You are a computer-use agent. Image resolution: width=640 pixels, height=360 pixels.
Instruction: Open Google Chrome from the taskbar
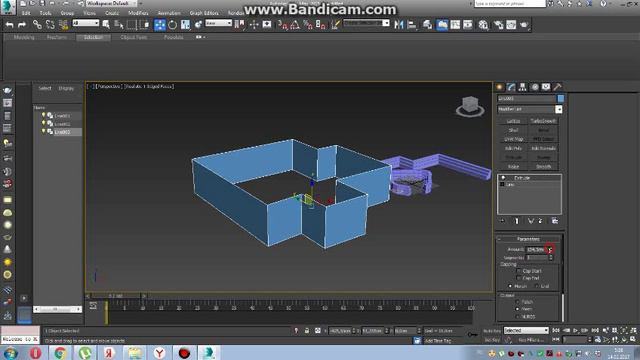point(60,353)
